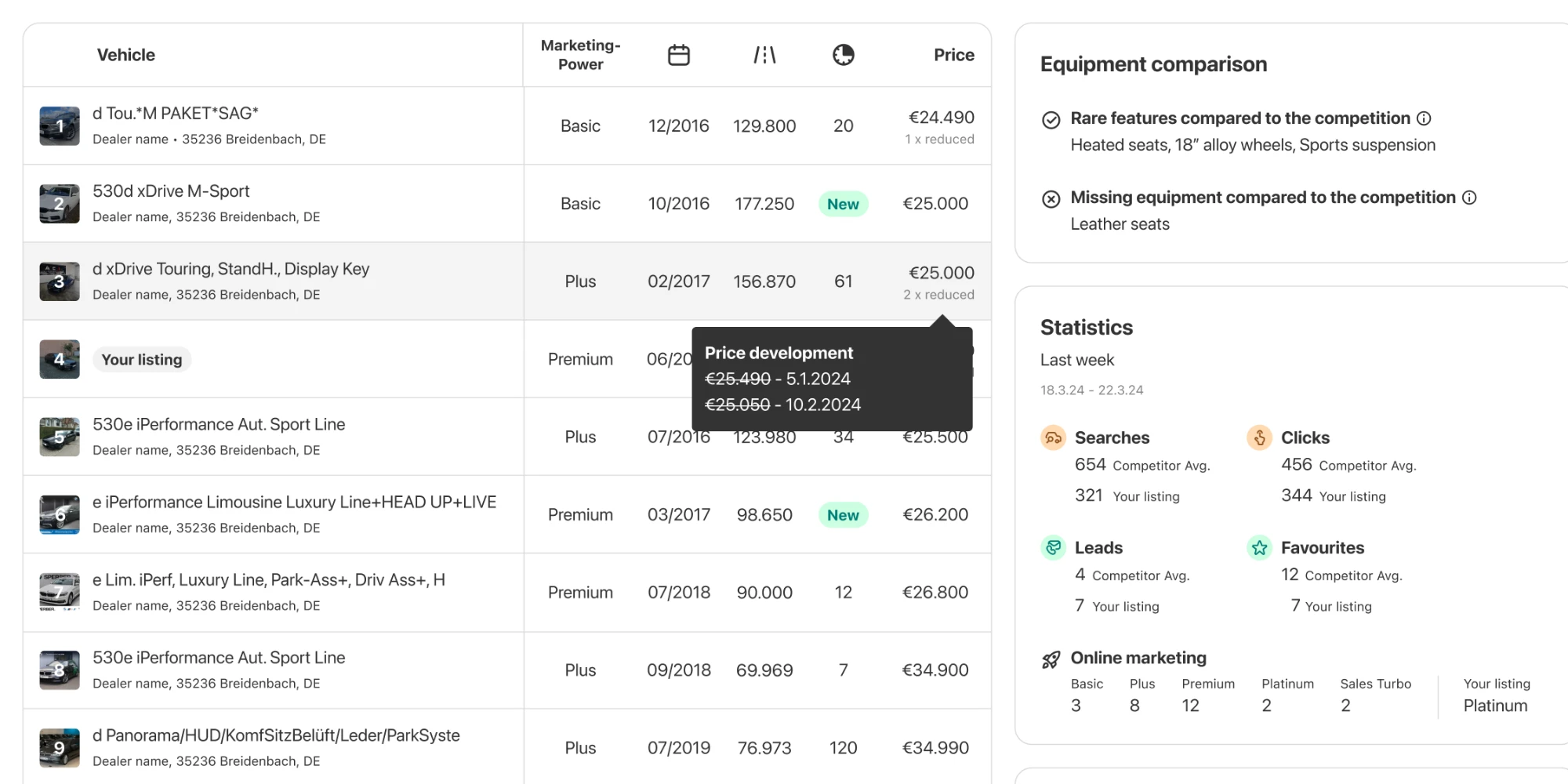Click the Online marketing rocket icon
Image resolution: width=1568 pixels, height=784 pixels.
pyautogui.click(x=1051, y=659)
